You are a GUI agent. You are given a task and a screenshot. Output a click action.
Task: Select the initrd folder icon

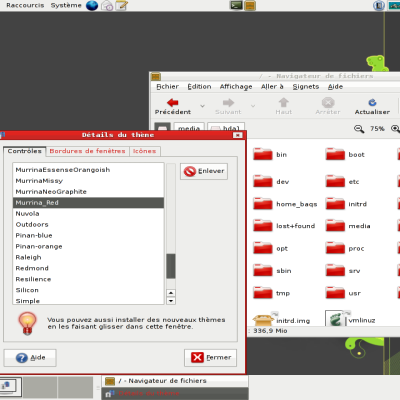pyautogui.click(x=335, y=204)
